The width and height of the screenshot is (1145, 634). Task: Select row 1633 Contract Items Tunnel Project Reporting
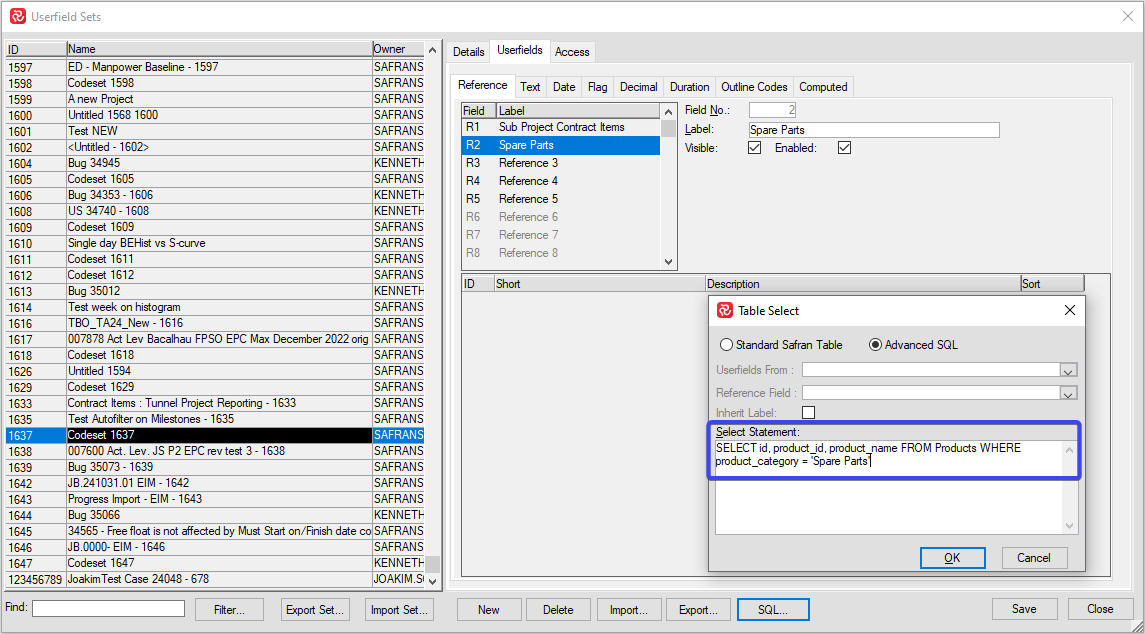point(215,403)
